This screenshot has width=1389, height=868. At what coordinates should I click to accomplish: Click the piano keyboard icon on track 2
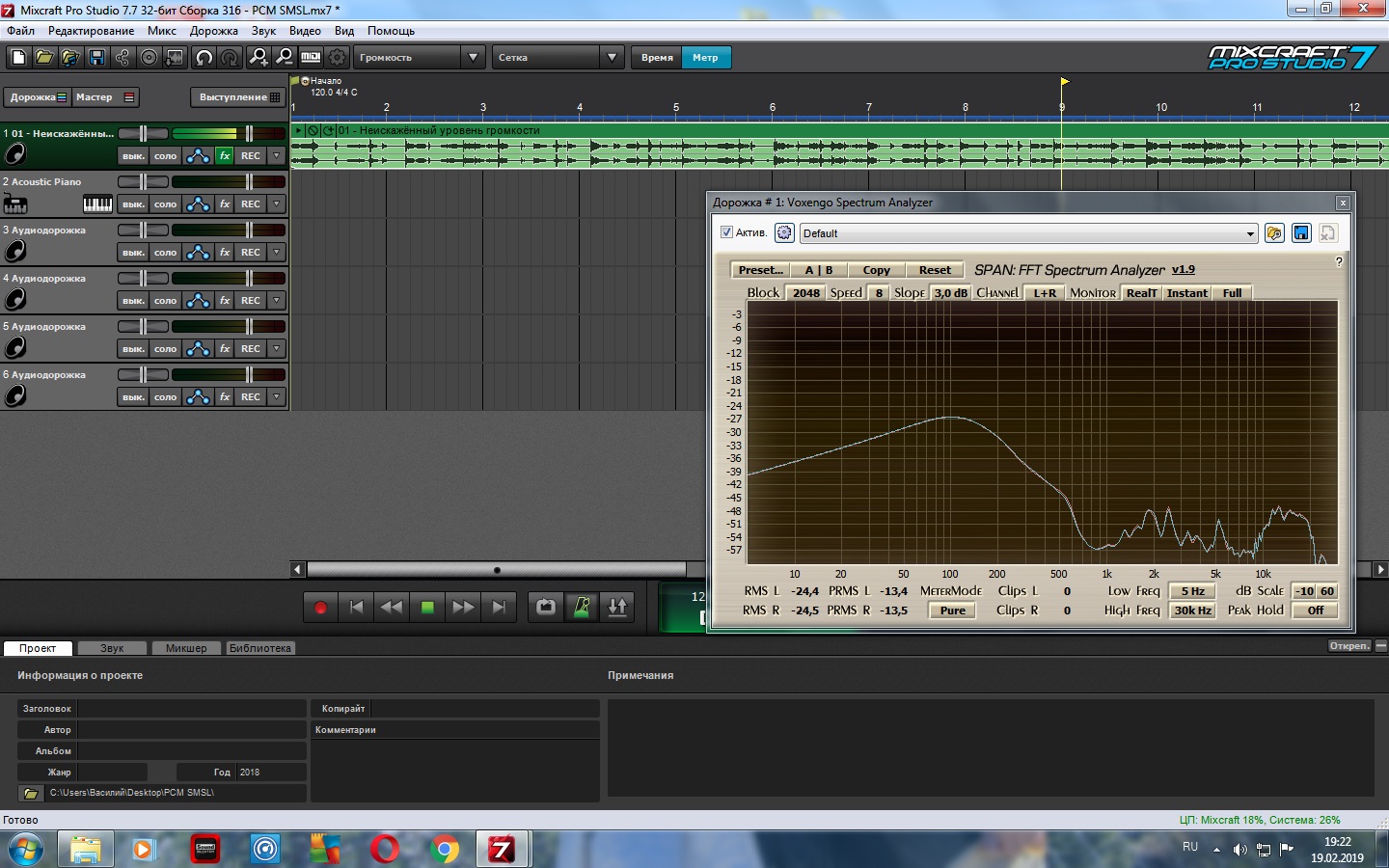pyautogui.click(x=97, y=204)
